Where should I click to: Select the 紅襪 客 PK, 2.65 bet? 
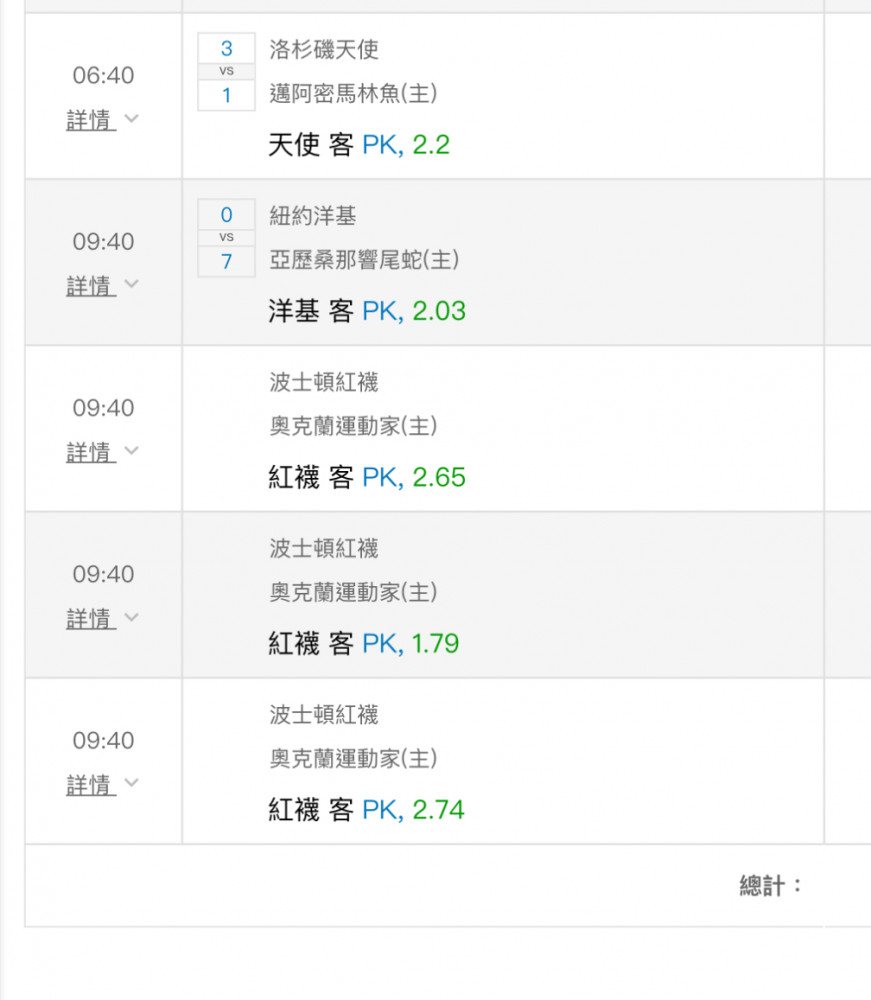pyautogui.click(x=367, y=477)
